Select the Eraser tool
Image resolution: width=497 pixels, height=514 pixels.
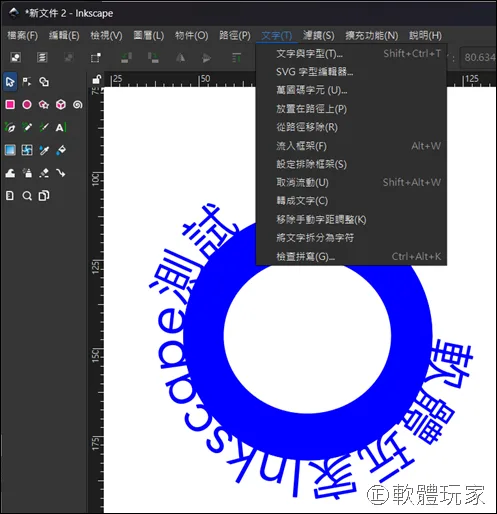click(44, 173)
